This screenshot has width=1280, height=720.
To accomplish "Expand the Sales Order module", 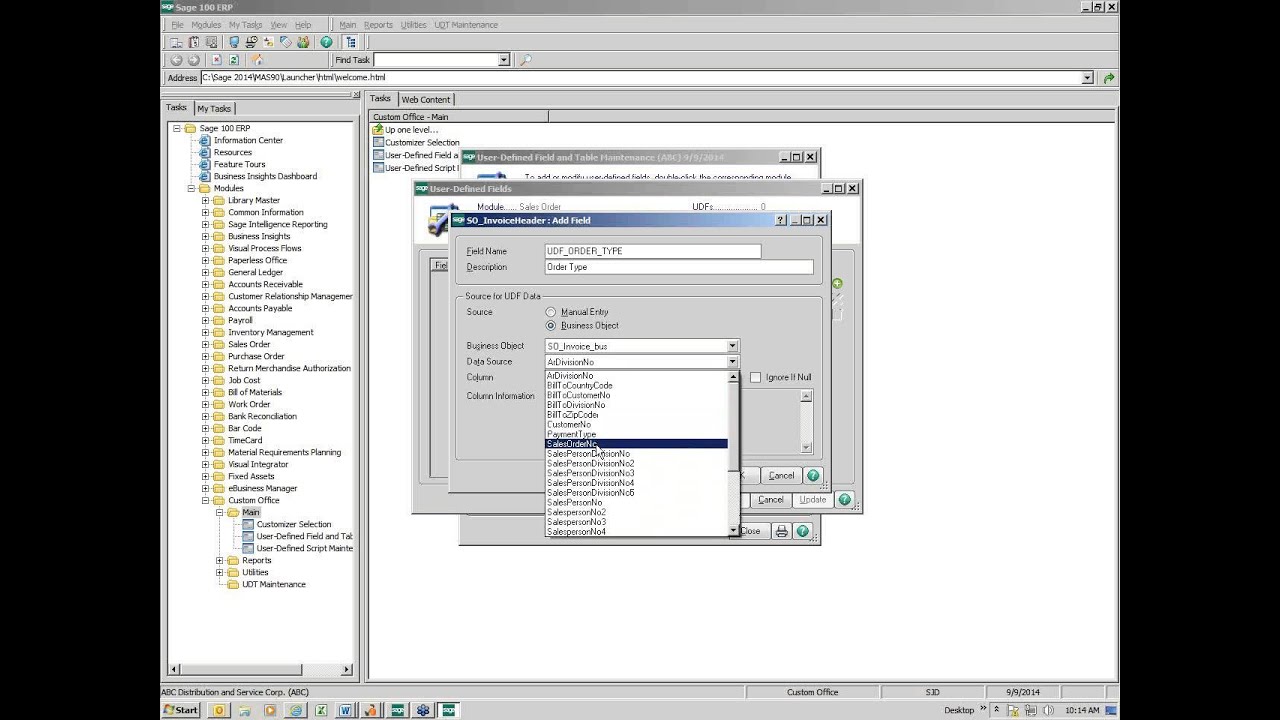I will tap(205, 344).
